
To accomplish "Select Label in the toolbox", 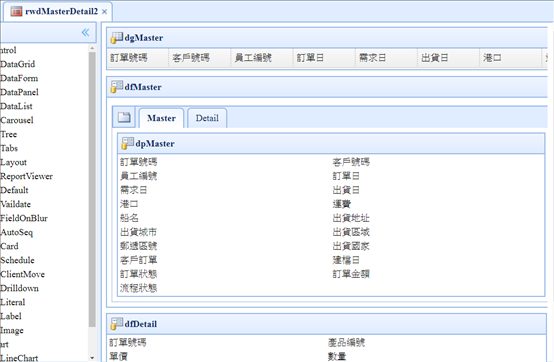I will pyautogui.click(x=11, y=316).
